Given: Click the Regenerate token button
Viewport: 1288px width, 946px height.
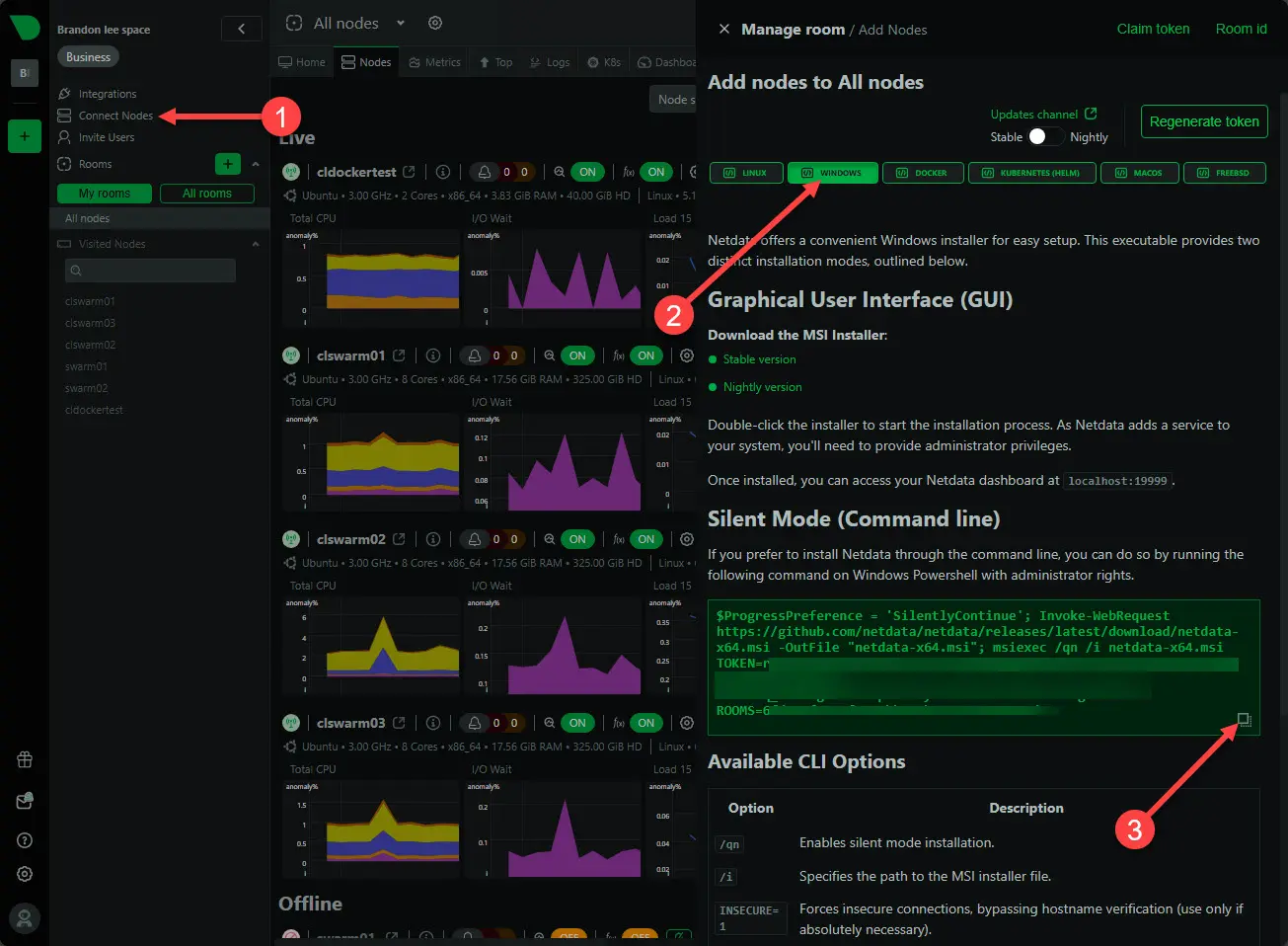Looking at the screenshot, I should coord(1204,121).
